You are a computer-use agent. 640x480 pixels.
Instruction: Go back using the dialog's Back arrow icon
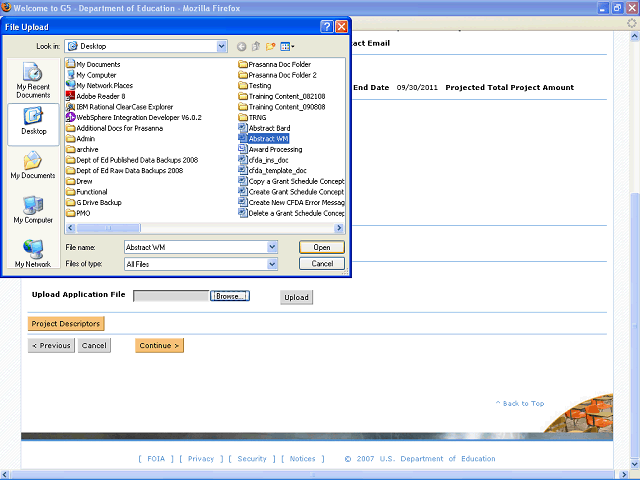click(x=242, y=47)
